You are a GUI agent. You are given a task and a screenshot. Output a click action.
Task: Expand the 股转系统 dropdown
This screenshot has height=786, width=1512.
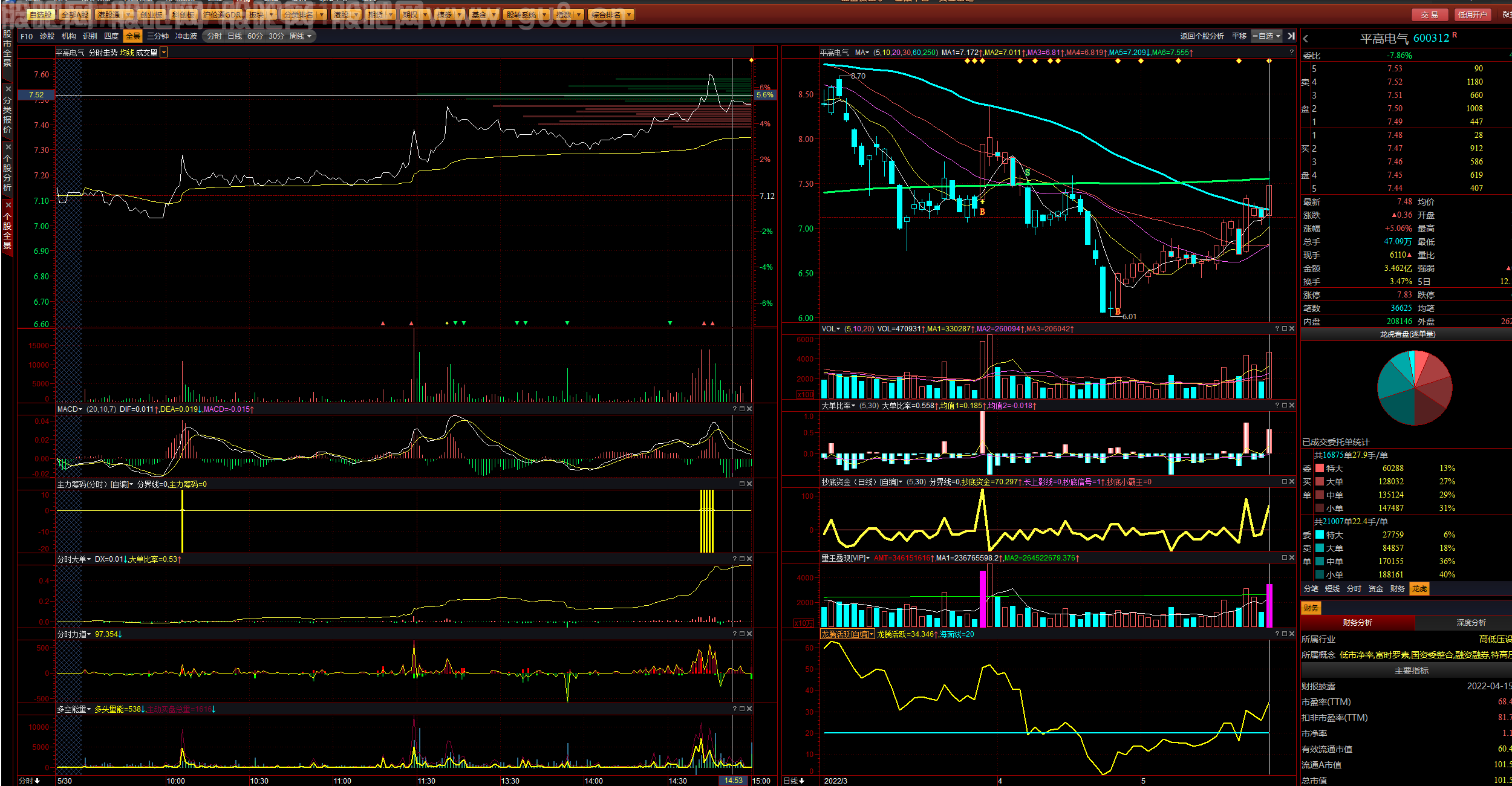pyautogui.click(x=544, y=15)
